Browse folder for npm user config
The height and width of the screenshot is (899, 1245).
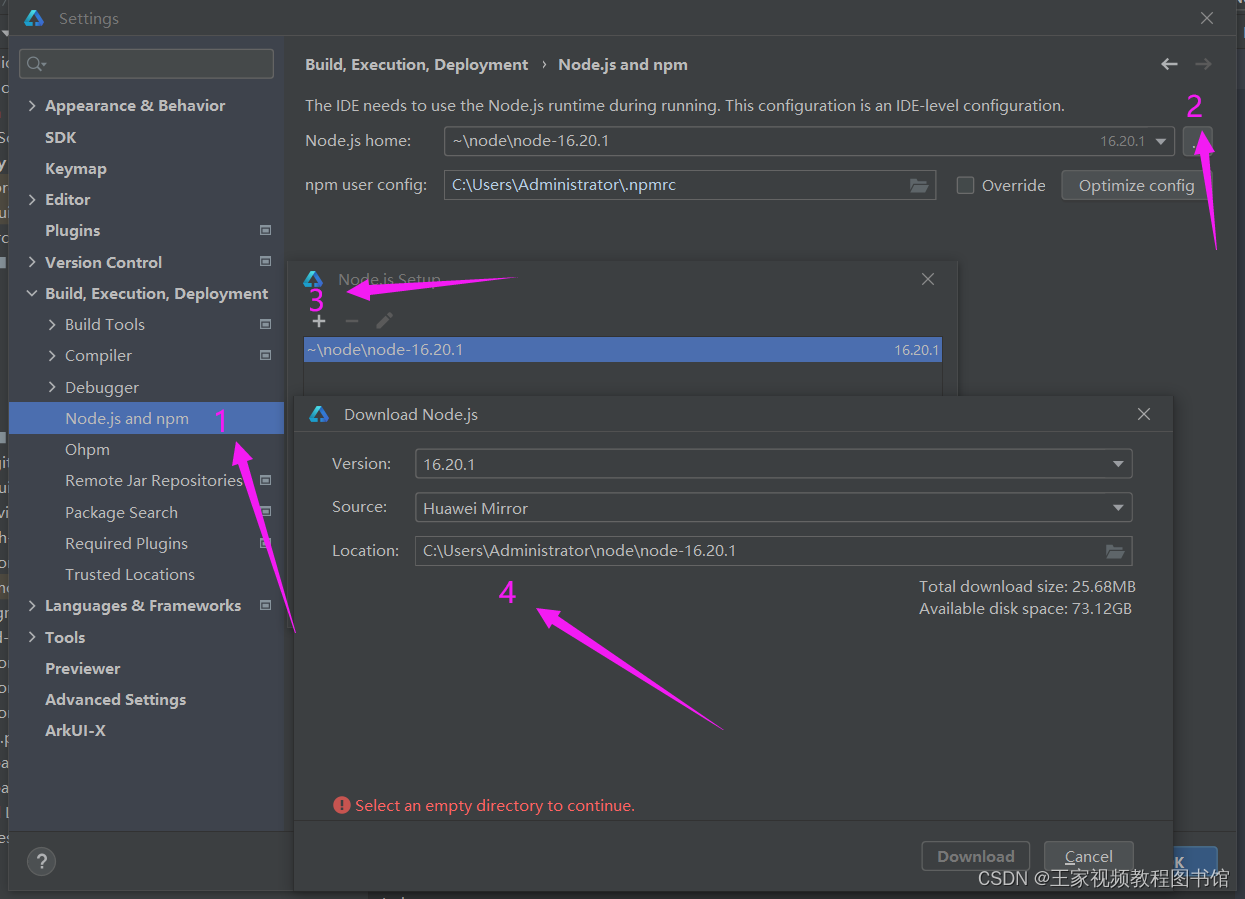[919, 185]
